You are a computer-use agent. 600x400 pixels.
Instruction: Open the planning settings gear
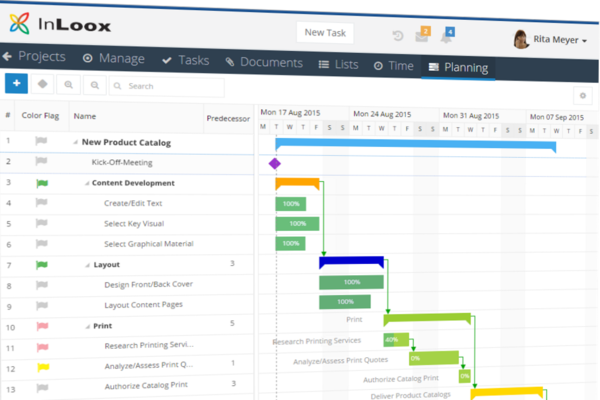[x=582, y=96]
